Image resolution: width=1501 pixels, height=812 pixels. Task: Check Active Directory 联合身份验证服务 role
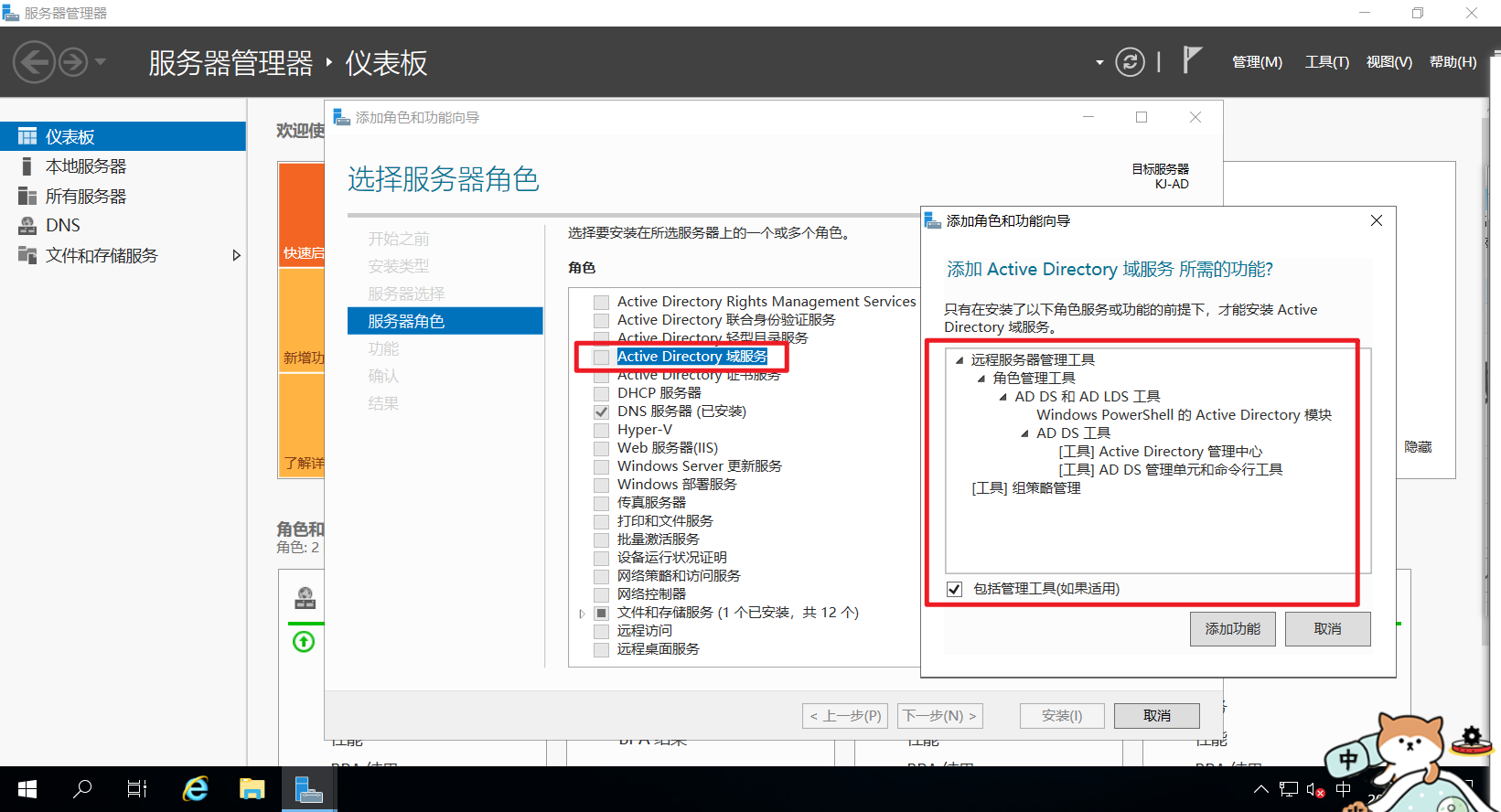[601, 320]
